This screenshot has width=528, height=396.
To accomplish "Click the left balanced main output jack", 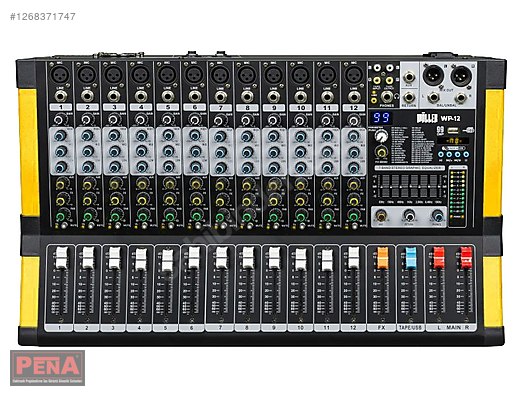I will pyautogui.click(x=433, y=98).
